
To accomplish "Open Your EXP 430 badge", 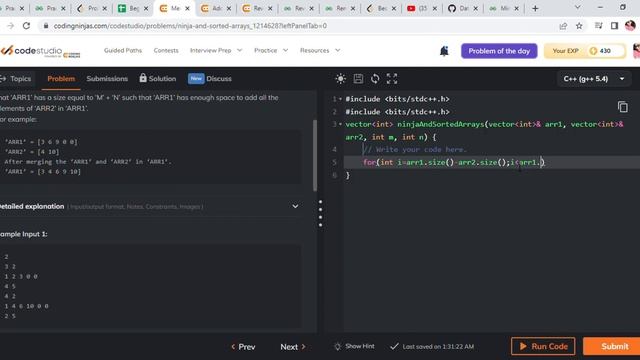I will click(584, 51).
